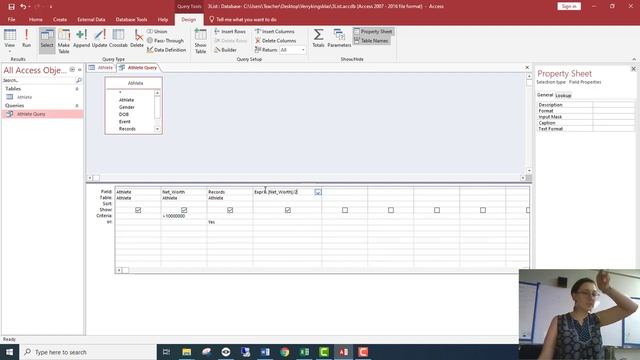
Task: Save the database with the Save icon
Action: 11,7
